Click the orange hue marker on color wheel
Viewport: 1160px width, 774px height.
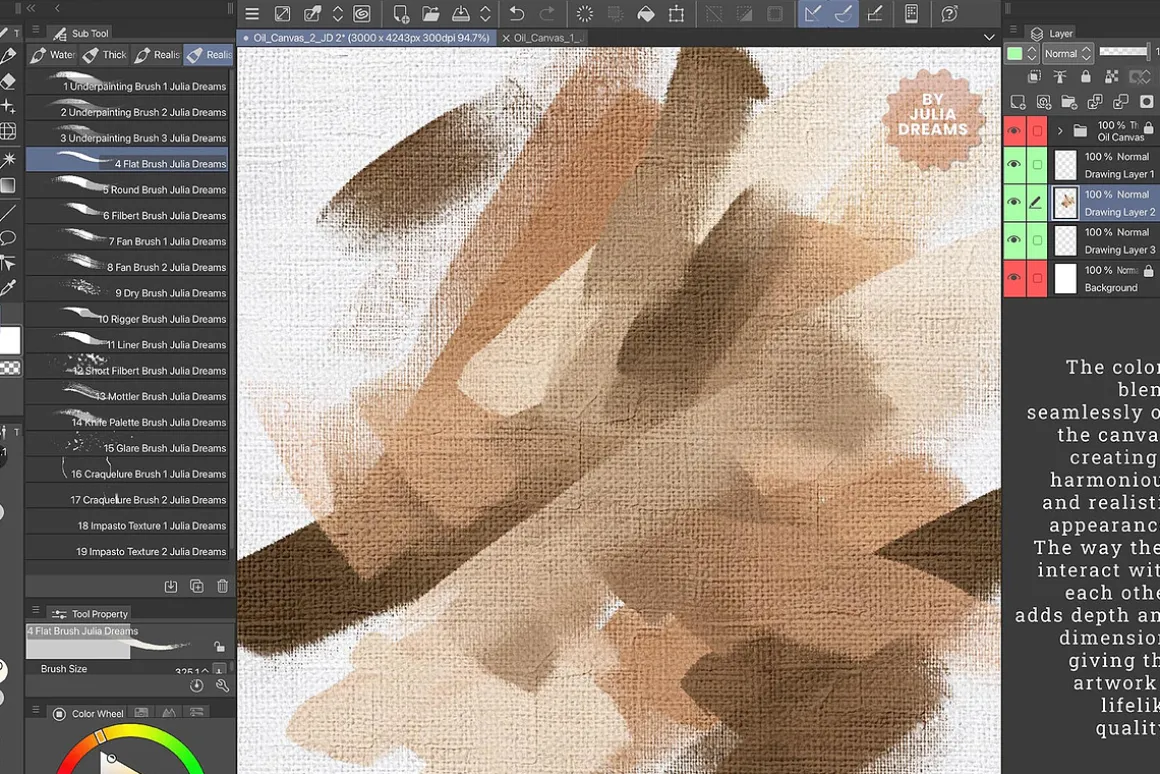100,736
